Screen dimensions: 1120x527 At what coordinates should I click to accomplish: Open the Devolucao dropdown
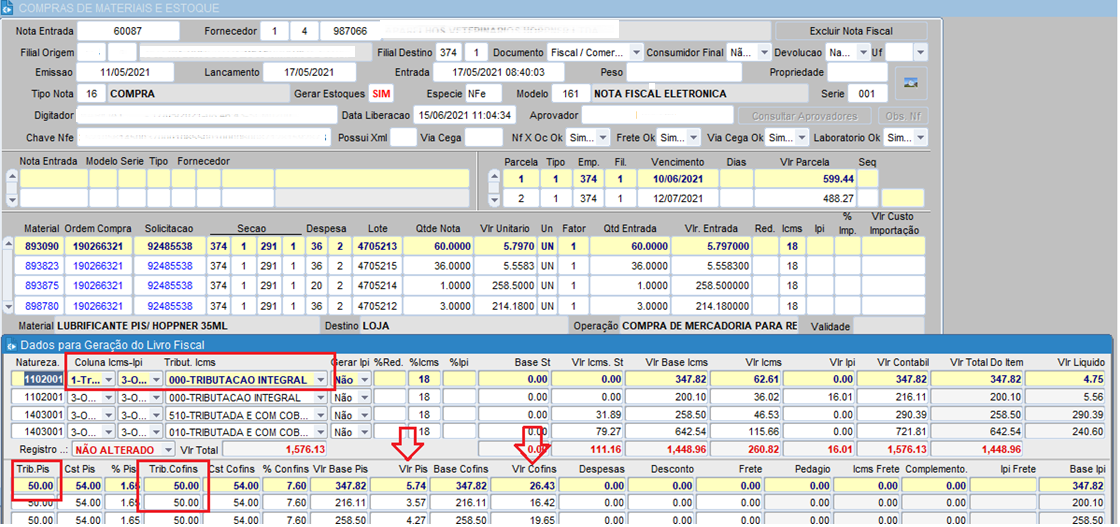863,53
